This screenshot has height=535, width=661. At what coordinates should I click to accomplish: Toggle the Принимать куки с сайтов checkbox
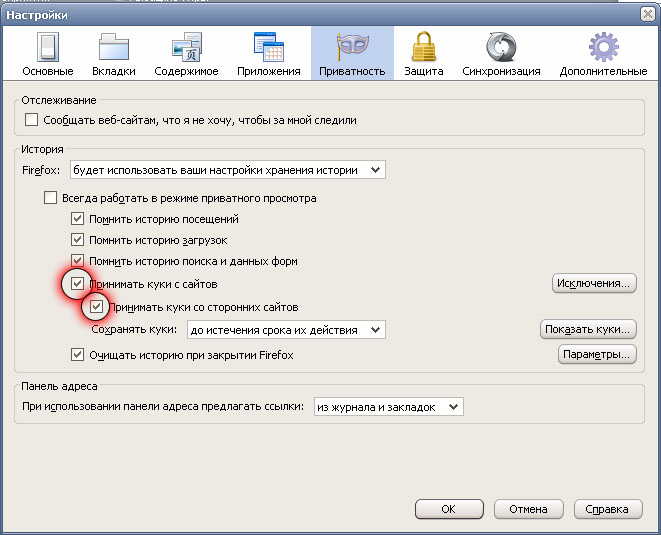(x=78, y=284)
